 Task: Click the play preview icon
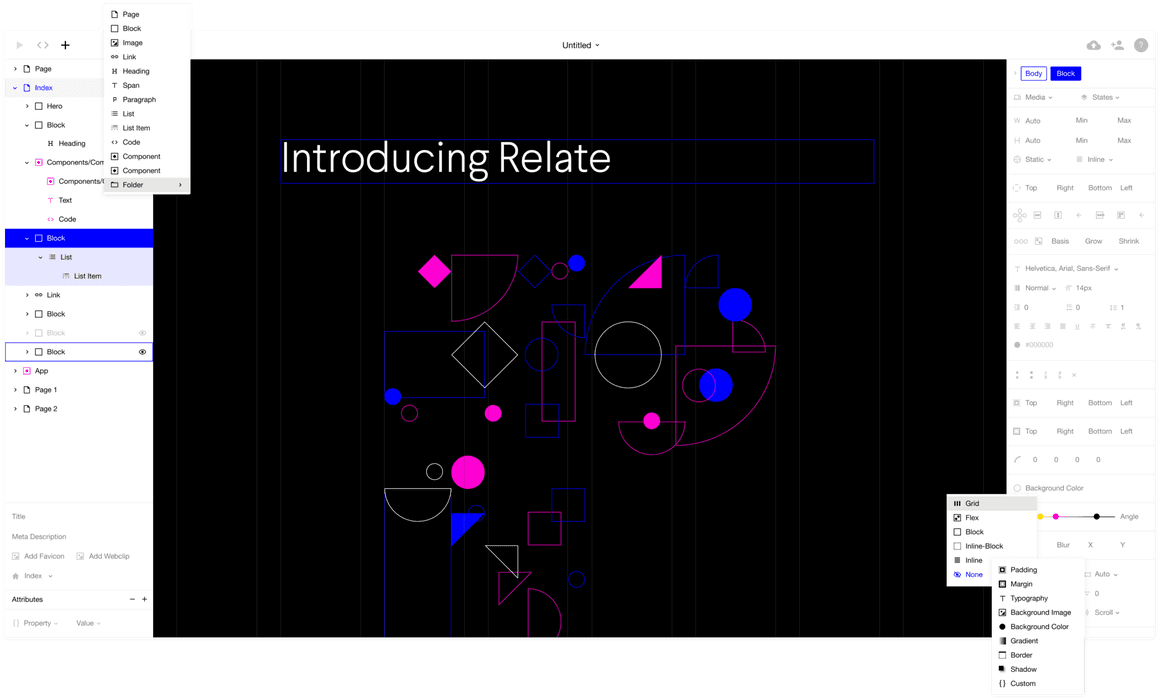(x=20, y=45)
